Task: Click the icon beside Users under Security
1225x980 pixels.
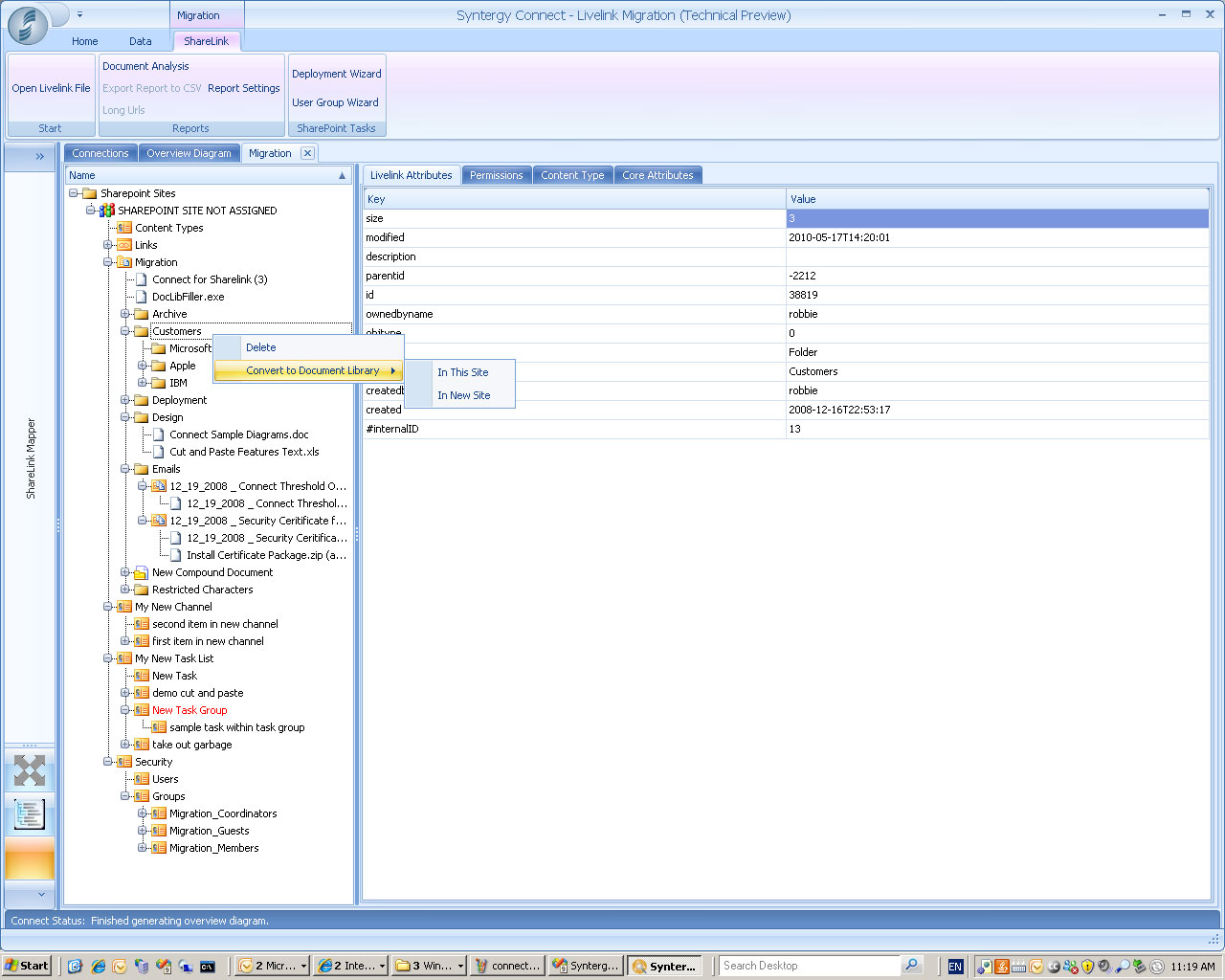Action: point(142,779)
